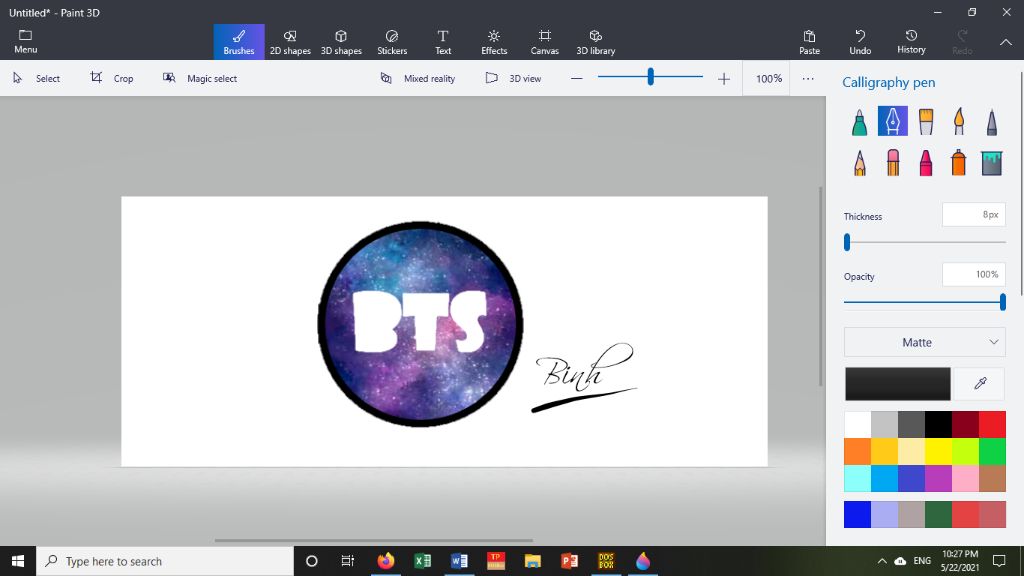Activate Magic select
Image resolution: width=1024 pixels, height=576 pixels.
pos(200,78)
